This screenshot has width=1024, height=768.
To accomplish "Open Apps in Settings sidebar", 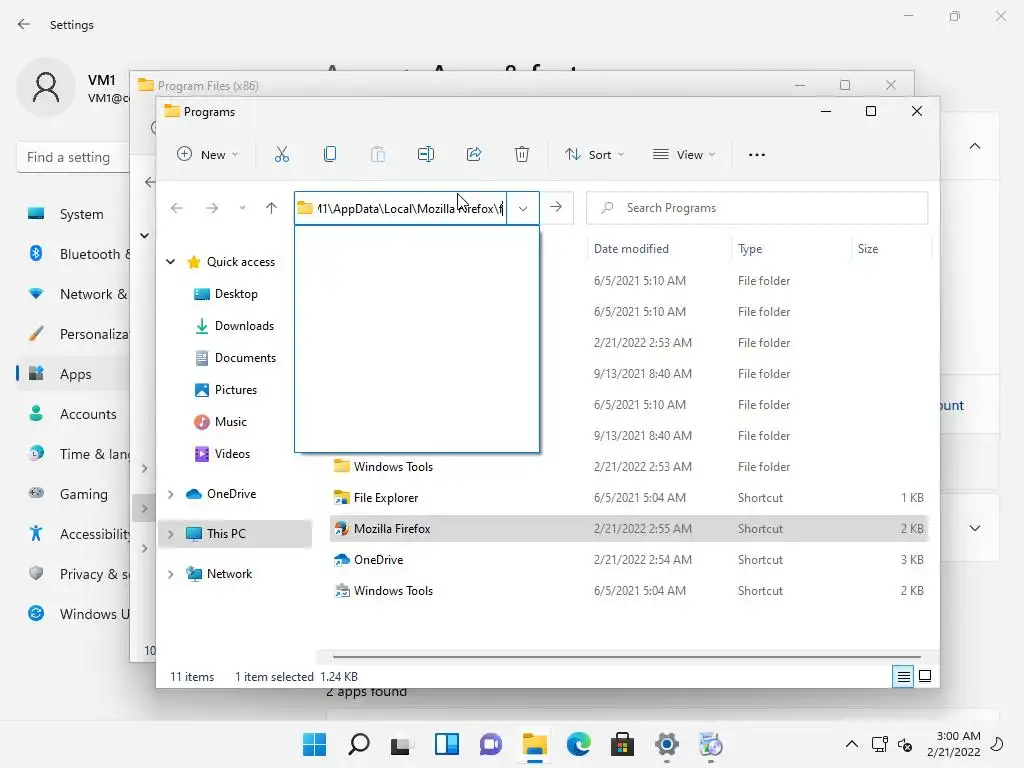I will point(74,374).
